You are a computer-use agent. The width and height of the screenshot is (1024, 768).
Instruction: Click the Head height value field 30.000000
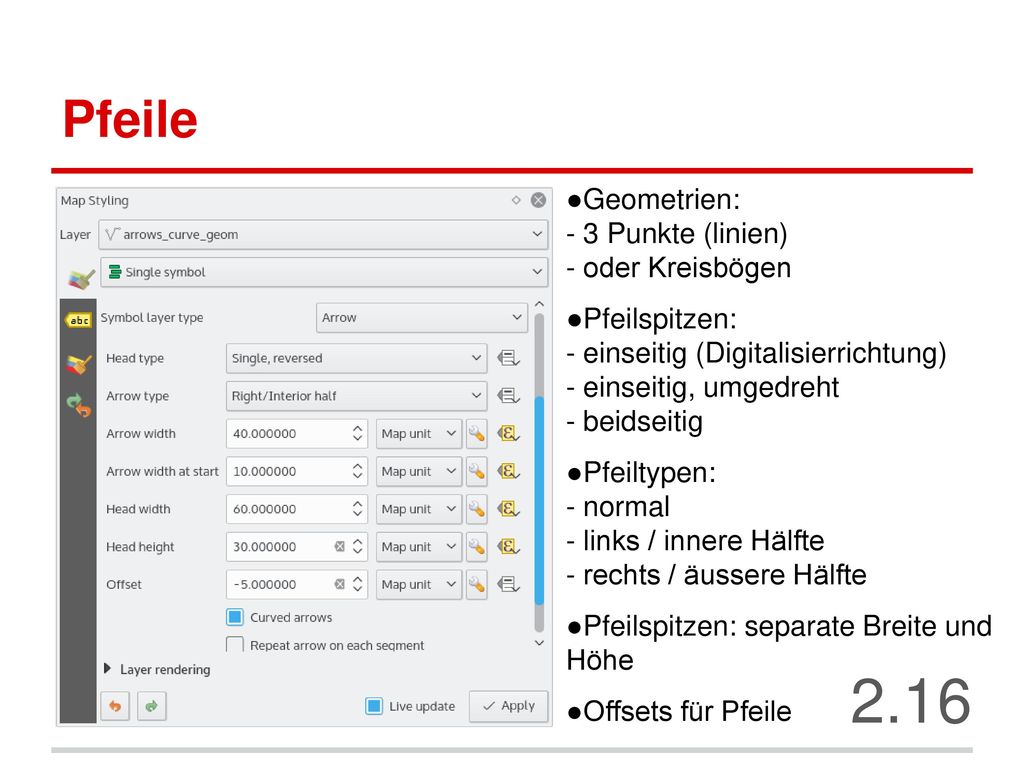pyautogui.click(x=296, y=547)
